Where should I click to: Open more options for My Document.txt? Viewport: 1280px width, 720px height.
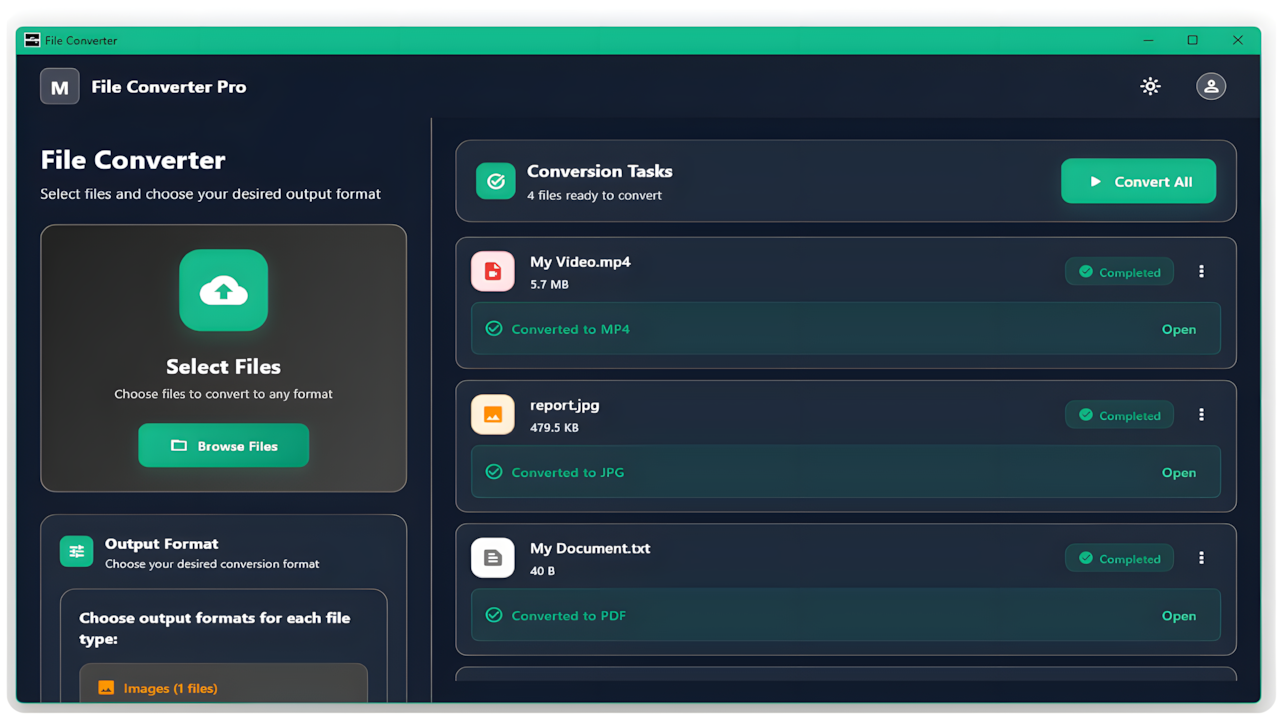click(x=1201, y=558)
